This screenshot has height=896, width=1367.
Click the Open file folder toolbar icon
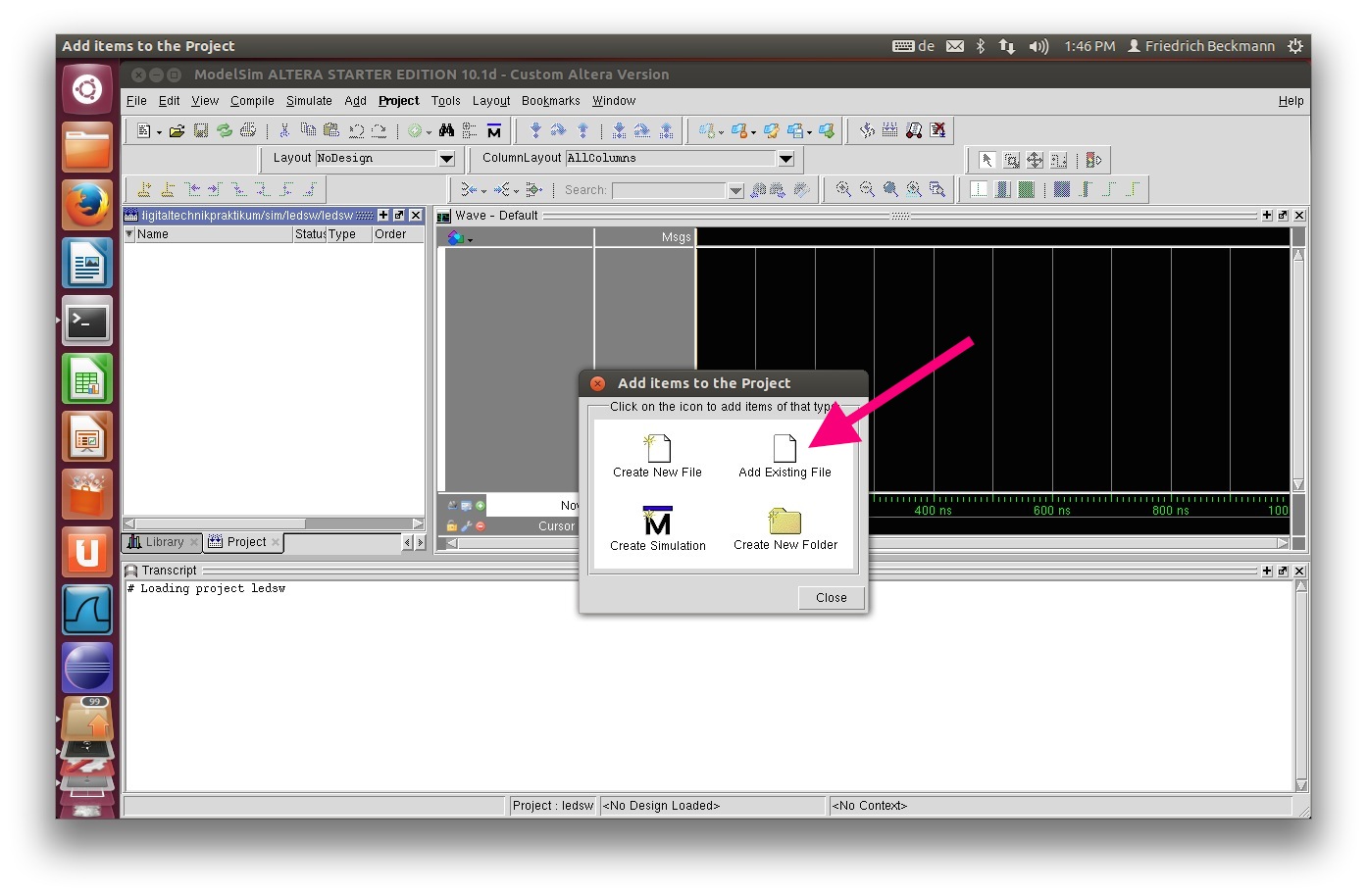pyautogui.click(x=177, y=130)
